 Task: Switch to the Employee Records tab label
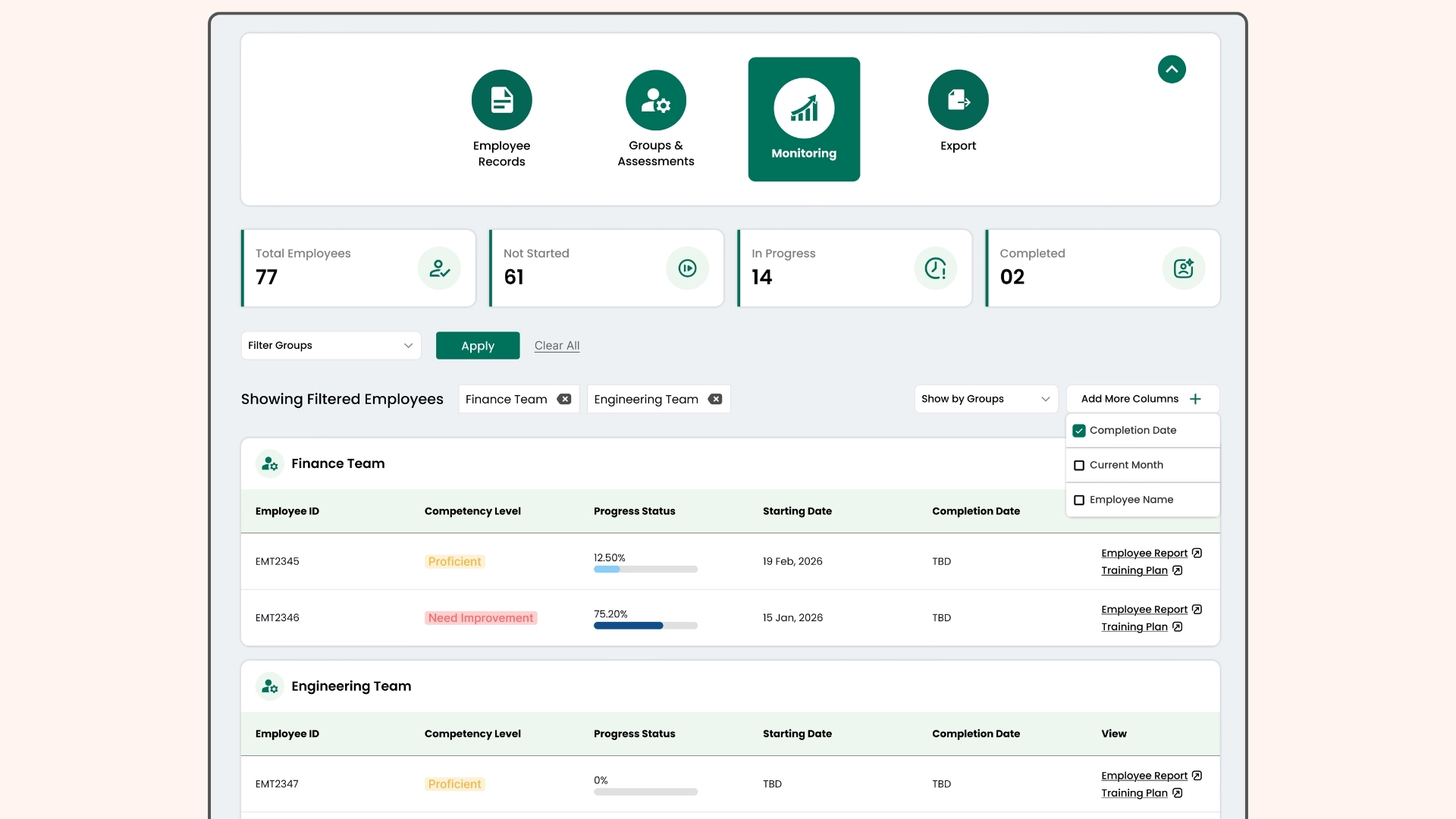501,153
